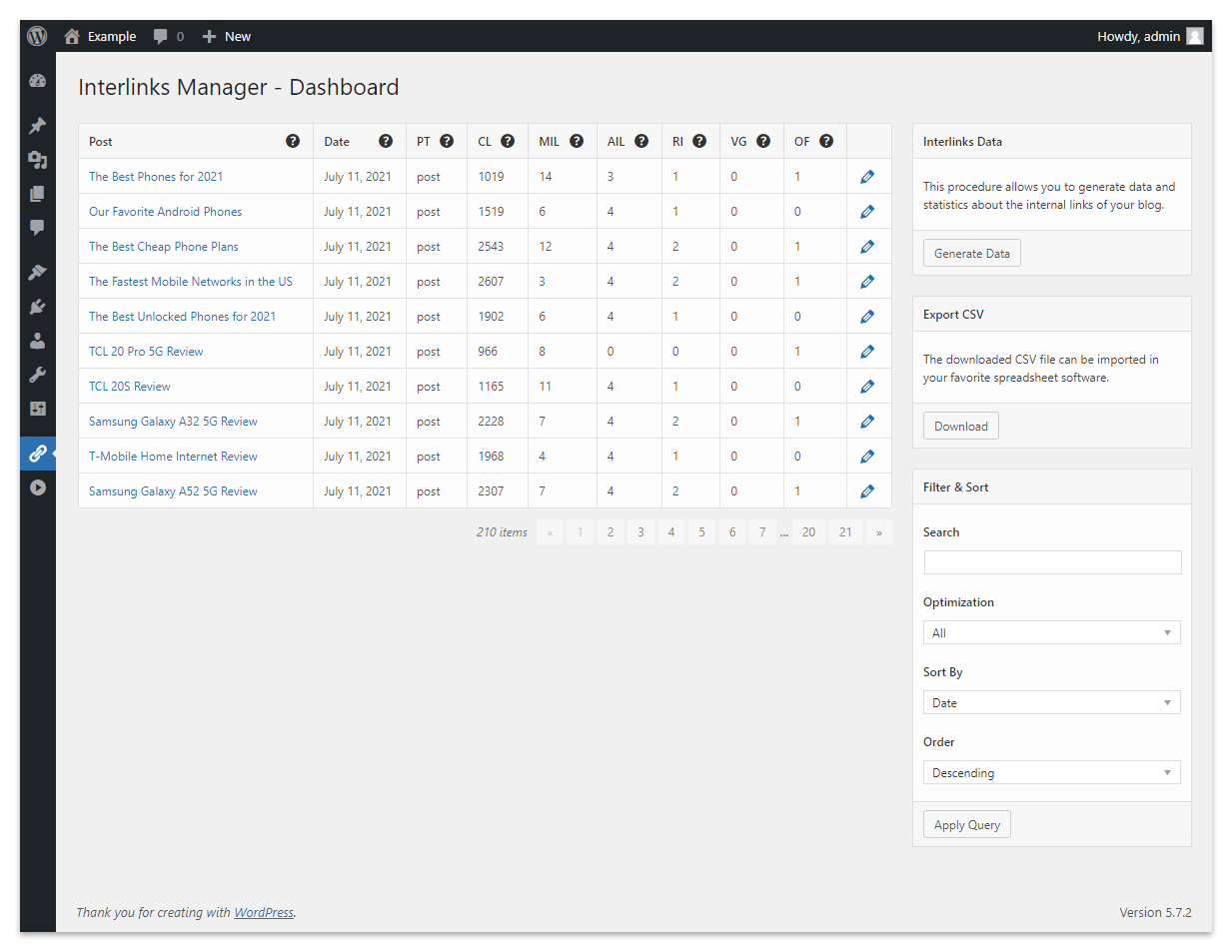Click the help icon beside MIL column

pyautogui.click(x=577, y=141)
